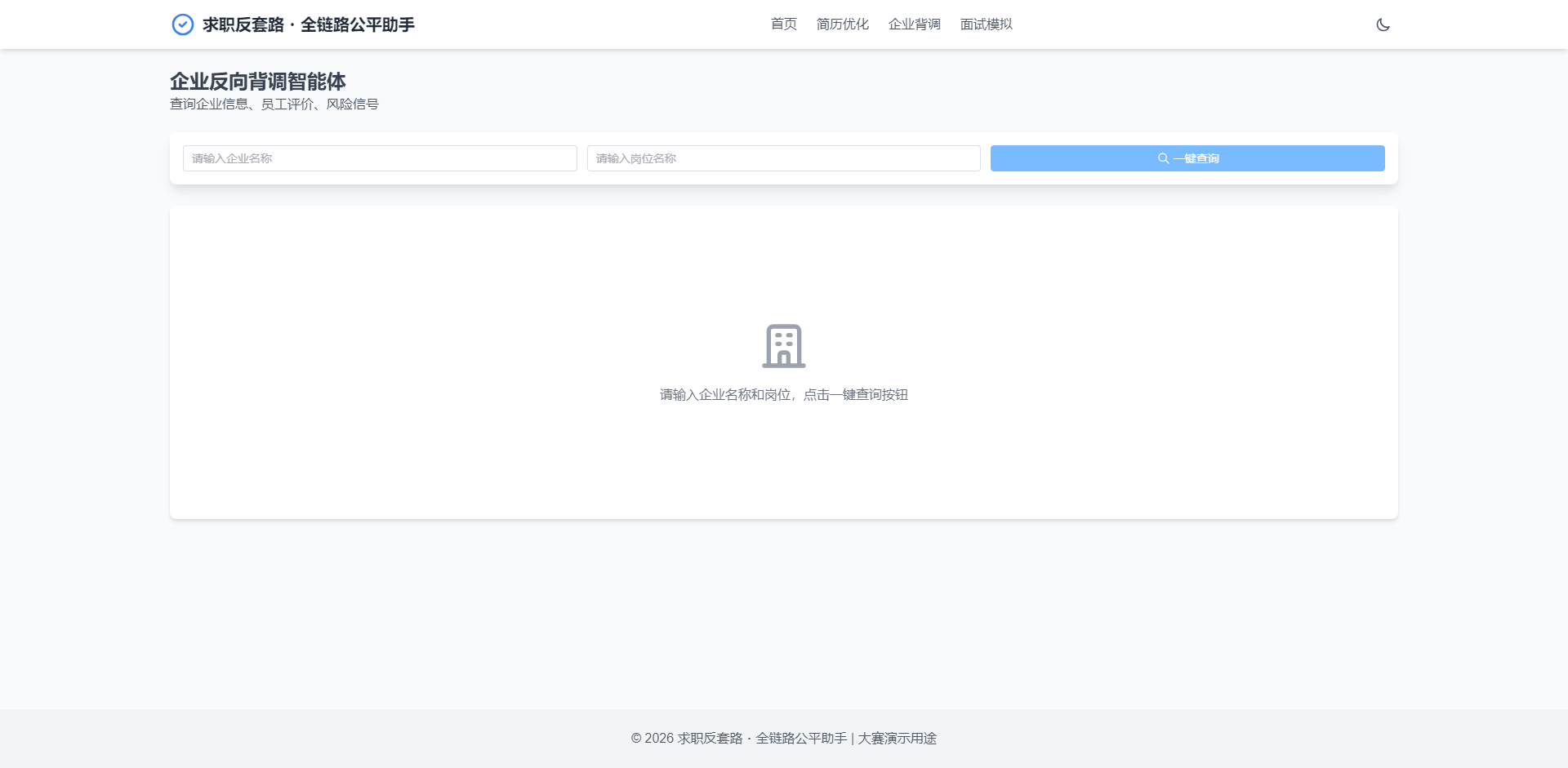The image size is (1568, 768).
Task: Select the 企业背调 nav item
Action: point(914,24)
